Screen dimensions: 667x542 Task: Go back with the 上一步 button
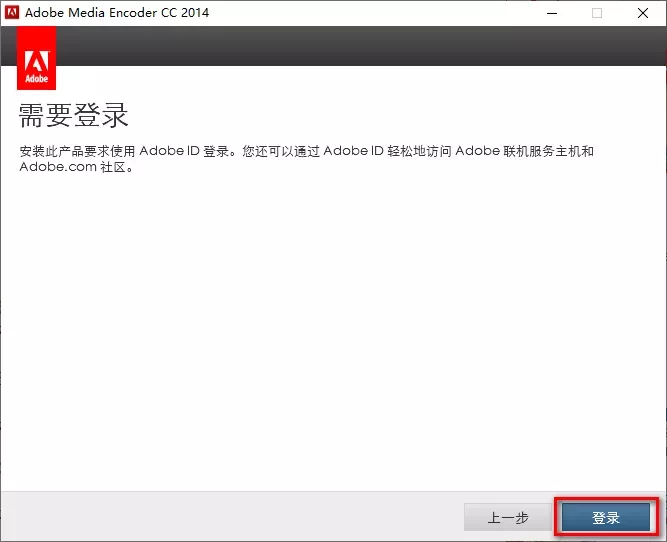508,518
